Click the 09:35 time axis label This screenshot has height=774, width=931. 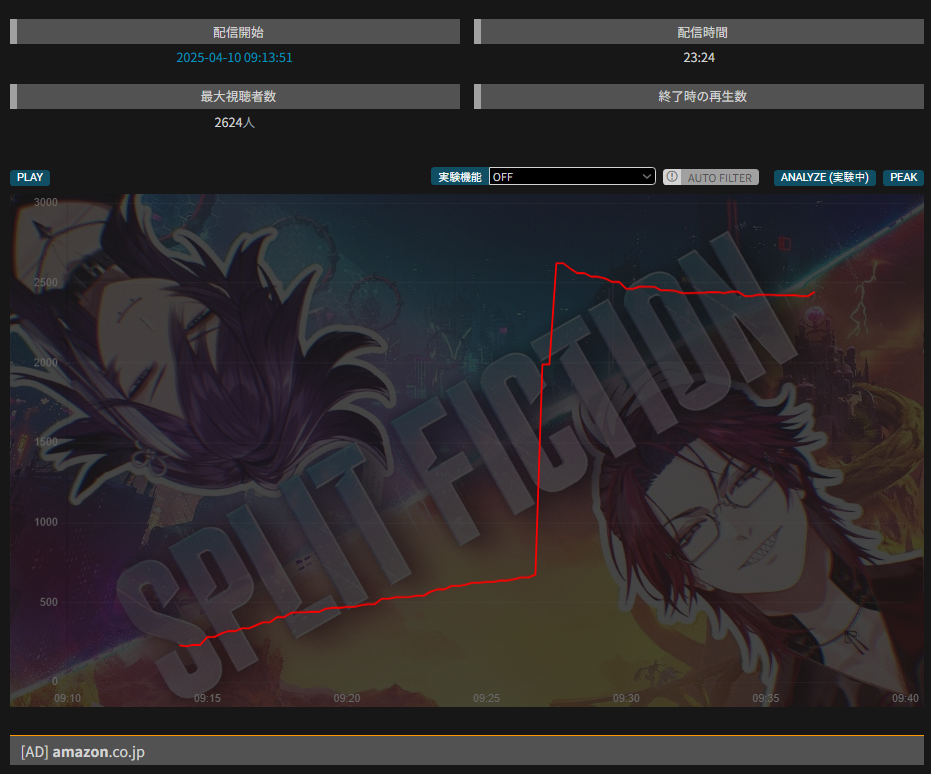pos(766,698)
